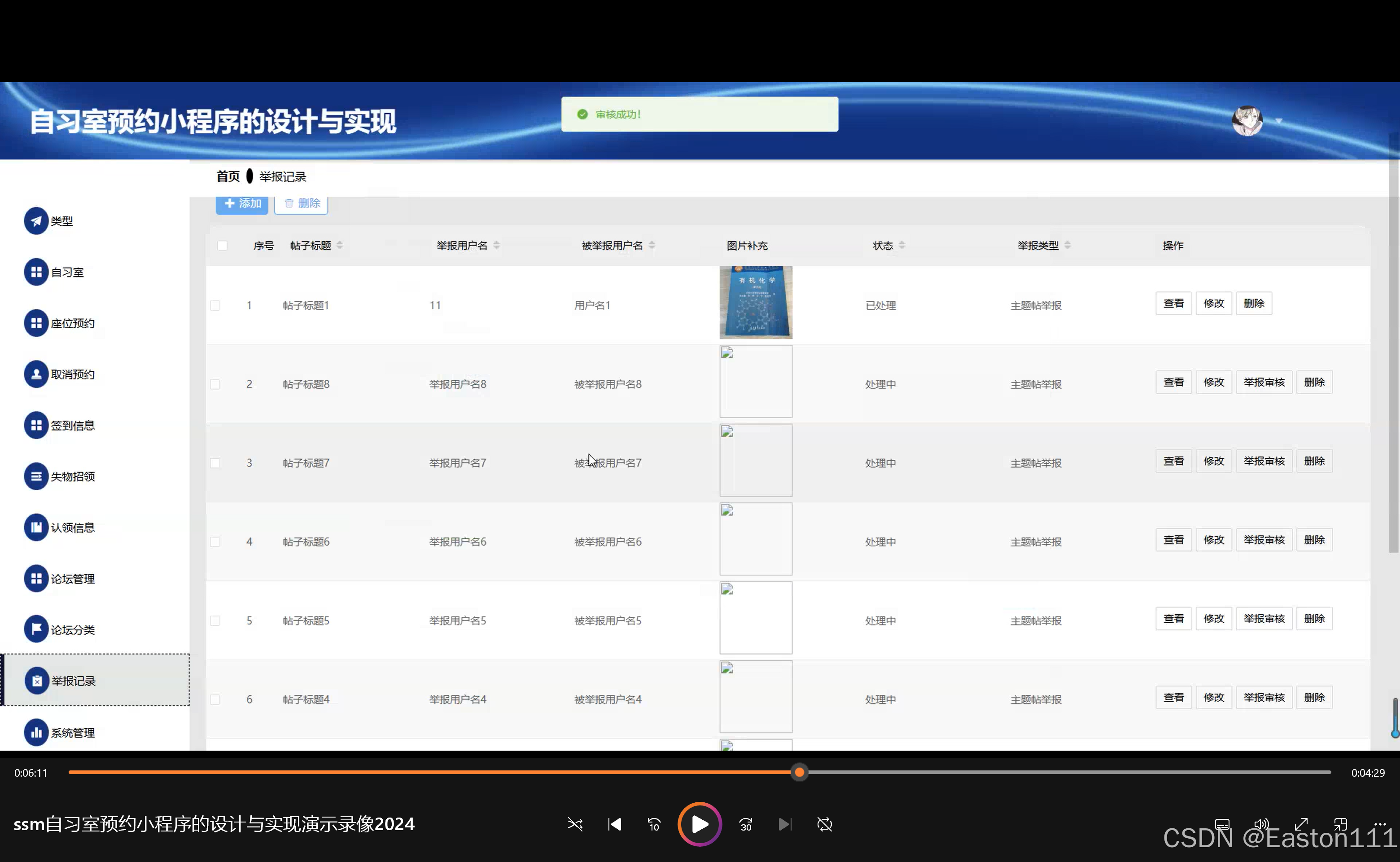Sort by 状态 column arrows
This screenshot has height=862, width=1400.
click(x=901, y=245)
